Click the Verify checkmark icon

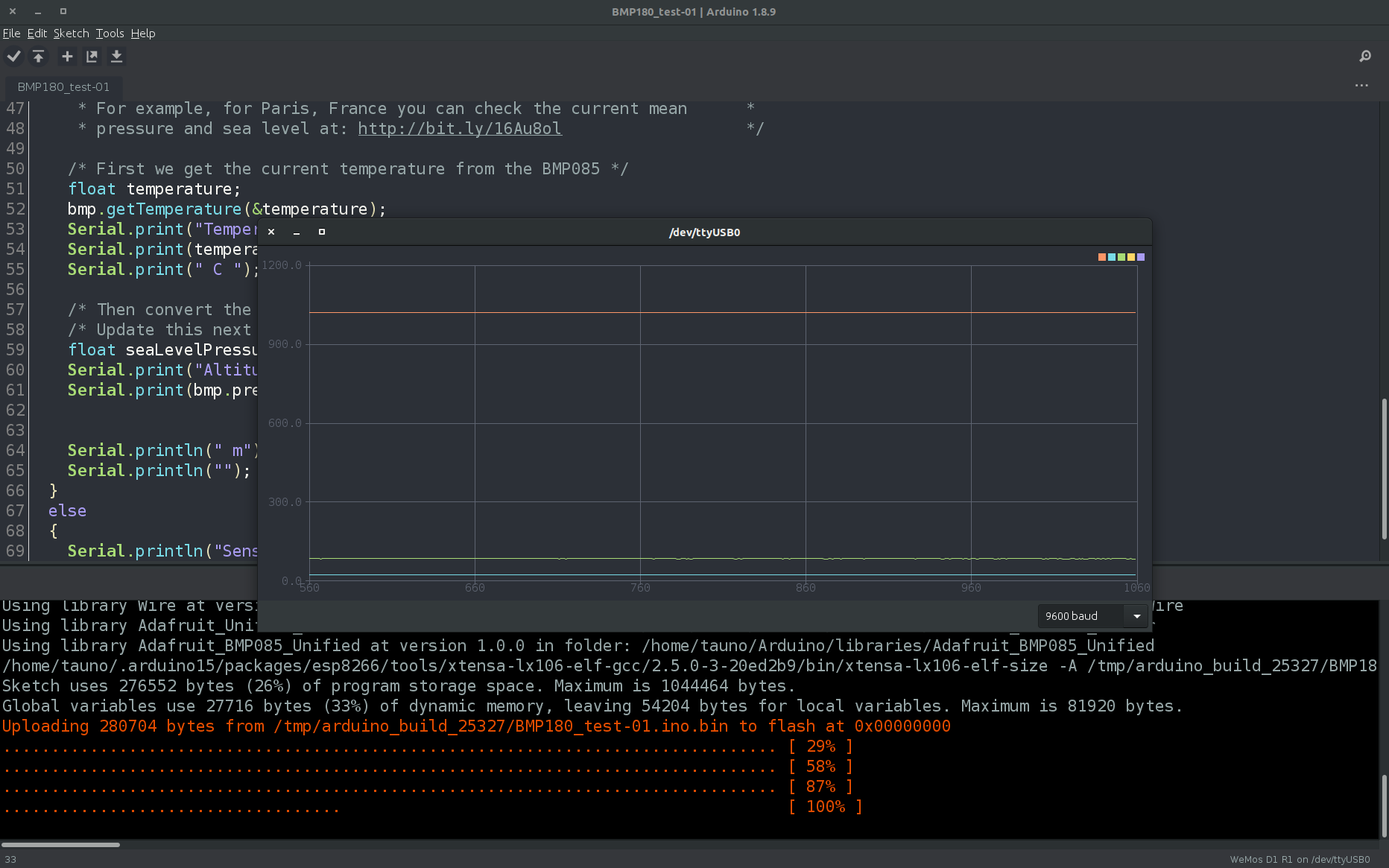13,57
